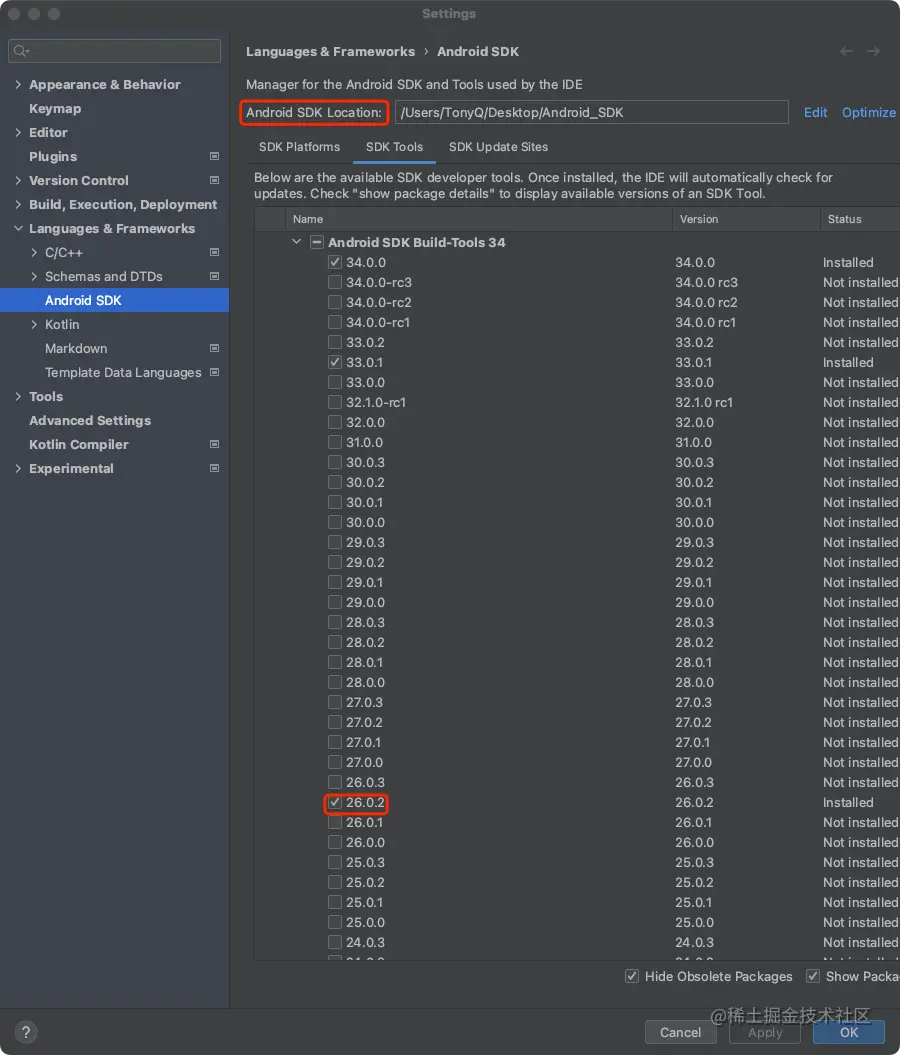
Task: Check the 27.0.3 build-tools checkbox
Action: [x=334, y=702]
